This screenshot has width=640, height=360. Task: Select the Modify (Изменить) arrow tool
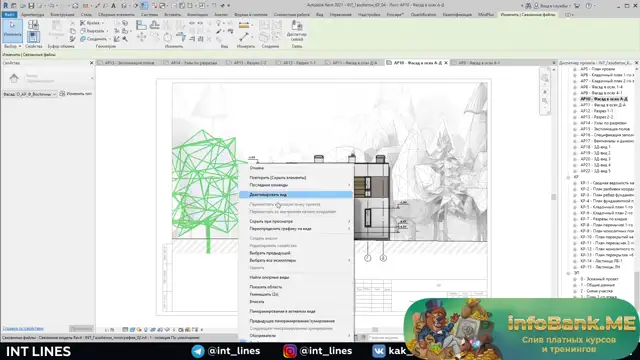pyautogui.click(x=12, y=30)
